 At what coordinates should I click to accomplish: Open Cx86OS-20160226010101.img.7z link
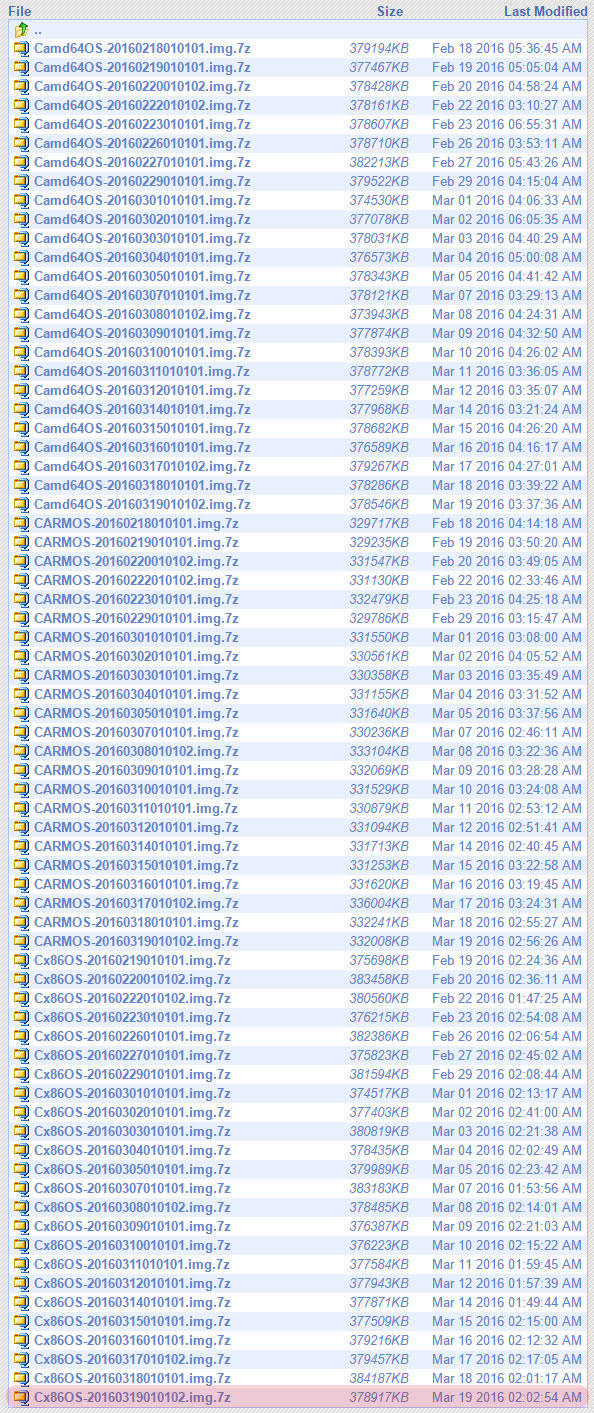(x=132, y=1036)
